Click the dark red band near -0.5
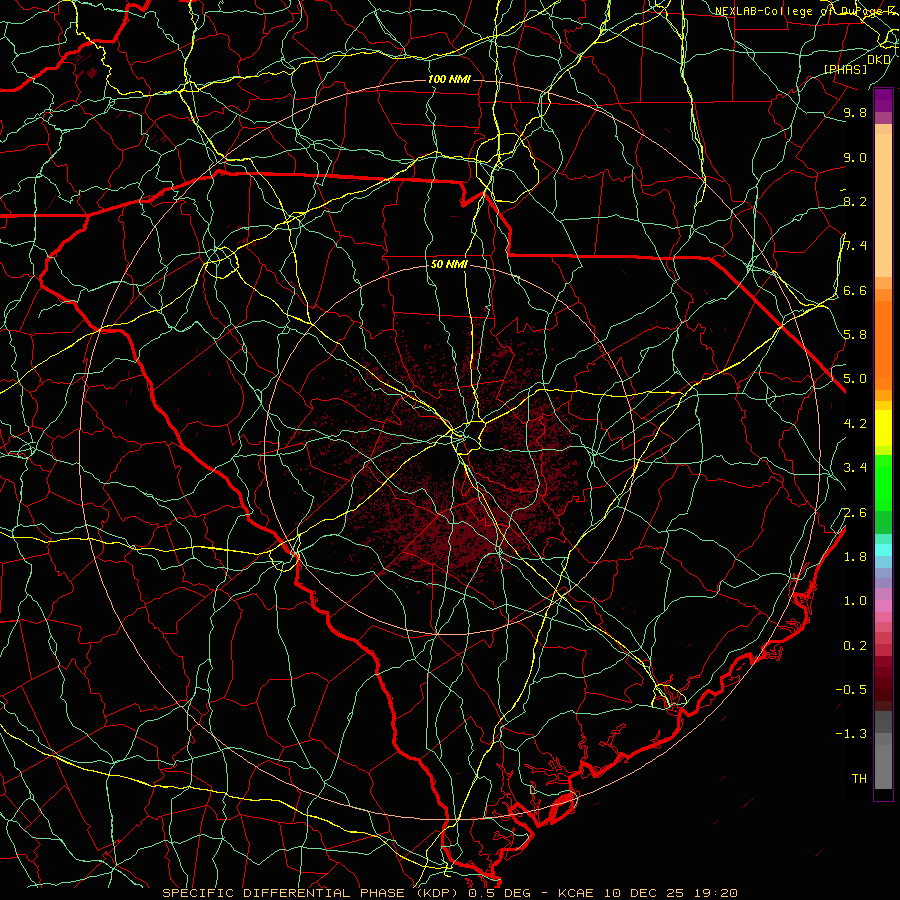 (883, 689)
